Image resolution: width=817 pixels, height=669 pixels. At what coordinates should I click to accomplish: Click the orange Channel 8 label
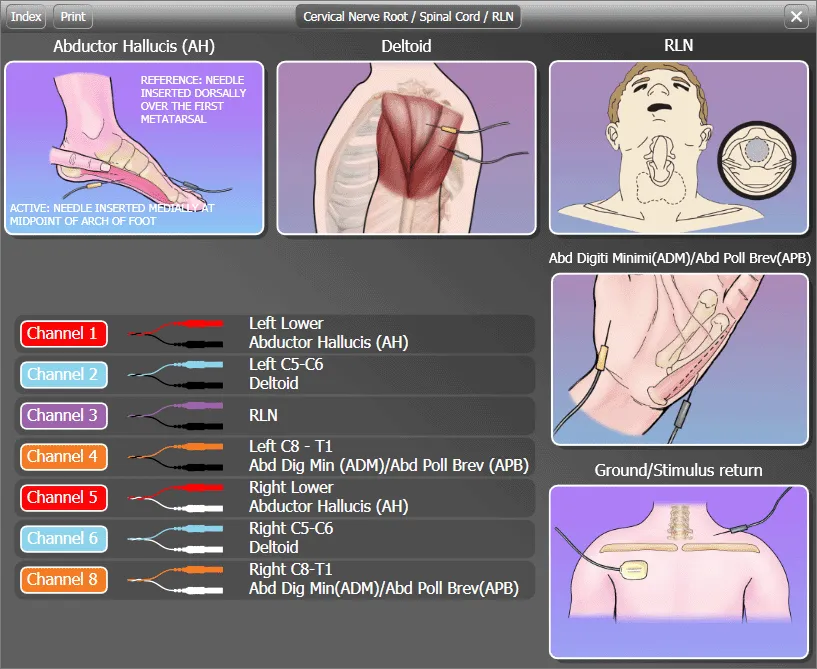(x=64, y=579)
